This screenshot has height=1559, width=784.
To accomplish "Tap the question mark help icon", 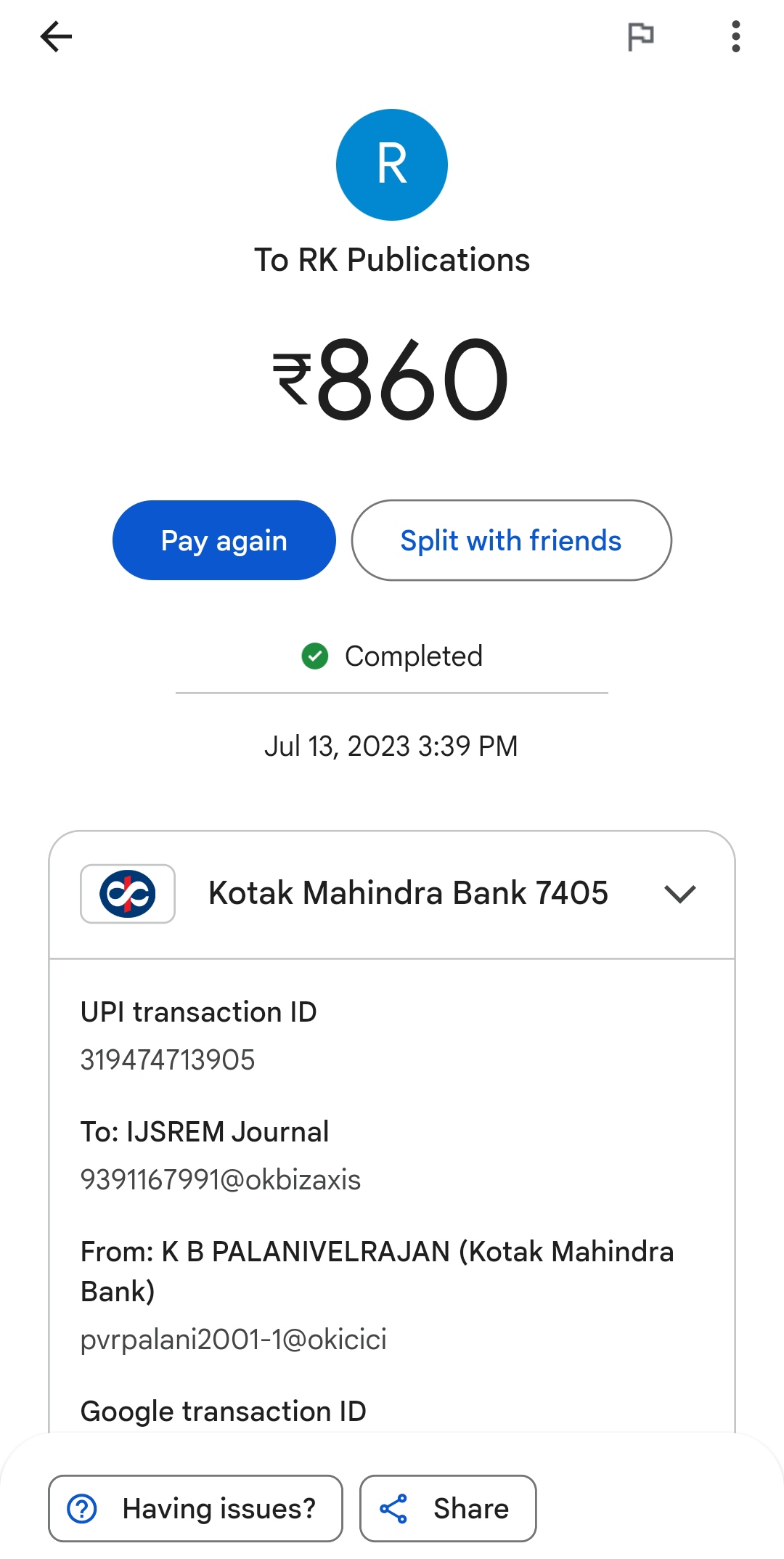I will click(82, 1508).
